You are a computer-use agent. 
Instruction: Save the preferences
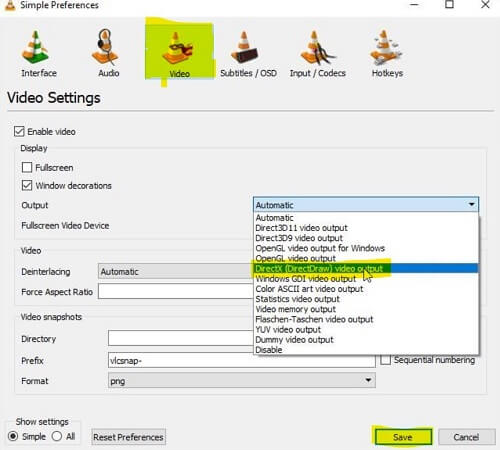403,437
